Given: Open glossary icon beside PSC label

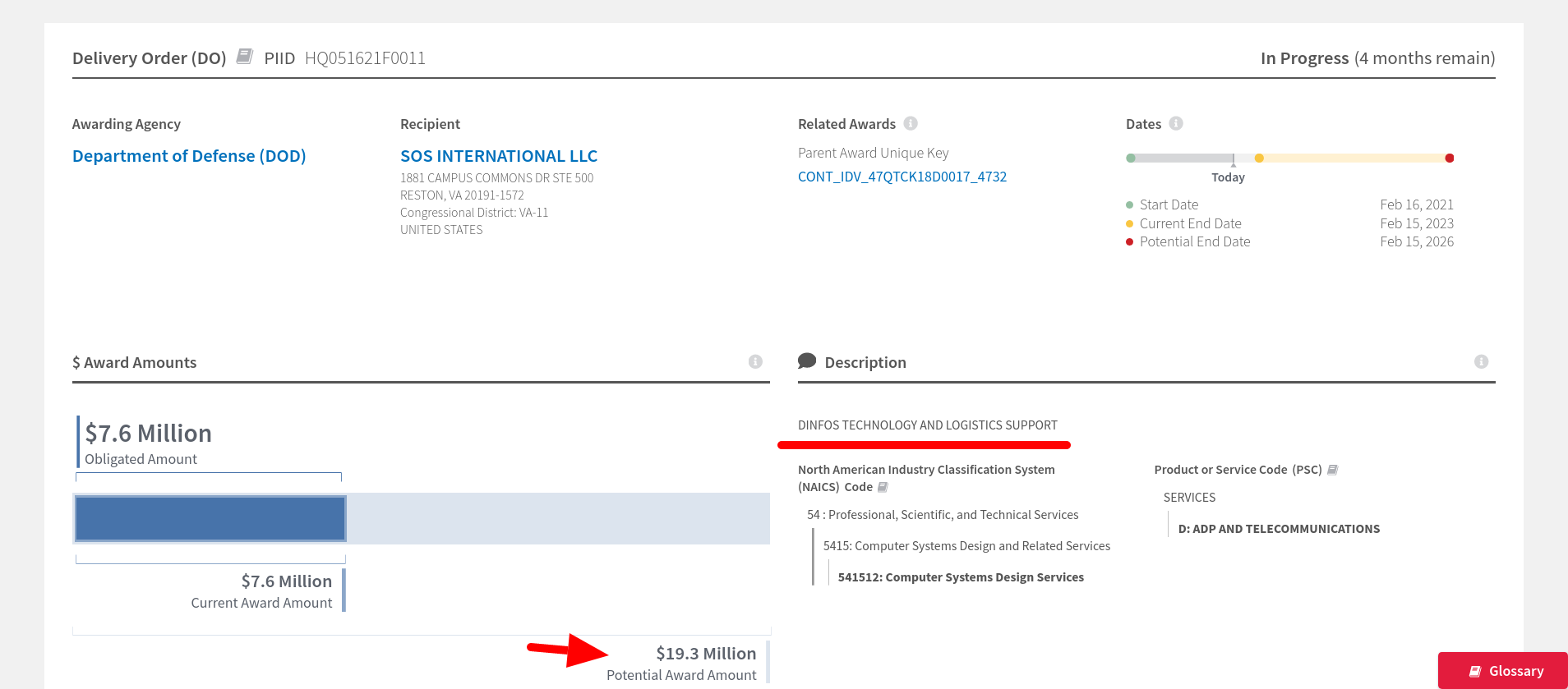Looking at the screenshot, I should pos(1332,470).
